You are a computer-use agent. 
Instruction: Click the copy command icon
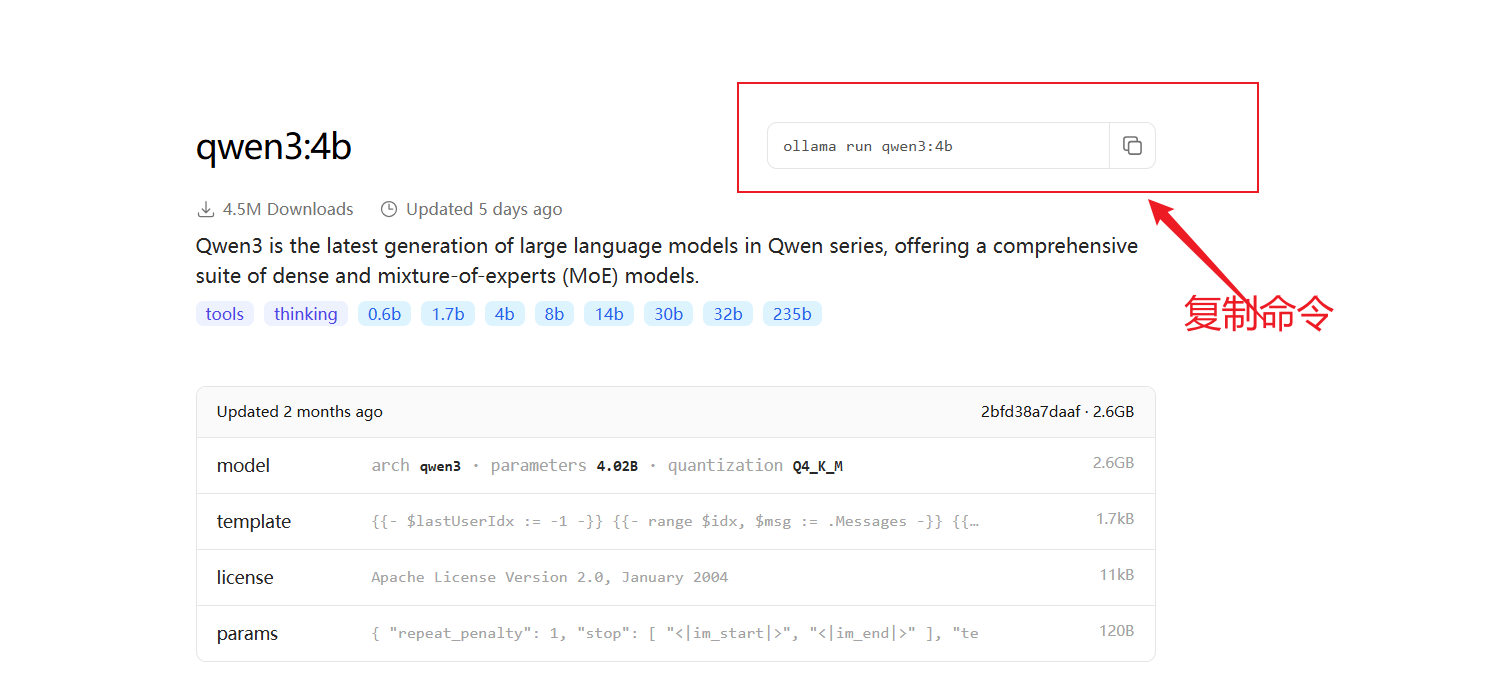pyautogui.click(x=1132, y=146)
